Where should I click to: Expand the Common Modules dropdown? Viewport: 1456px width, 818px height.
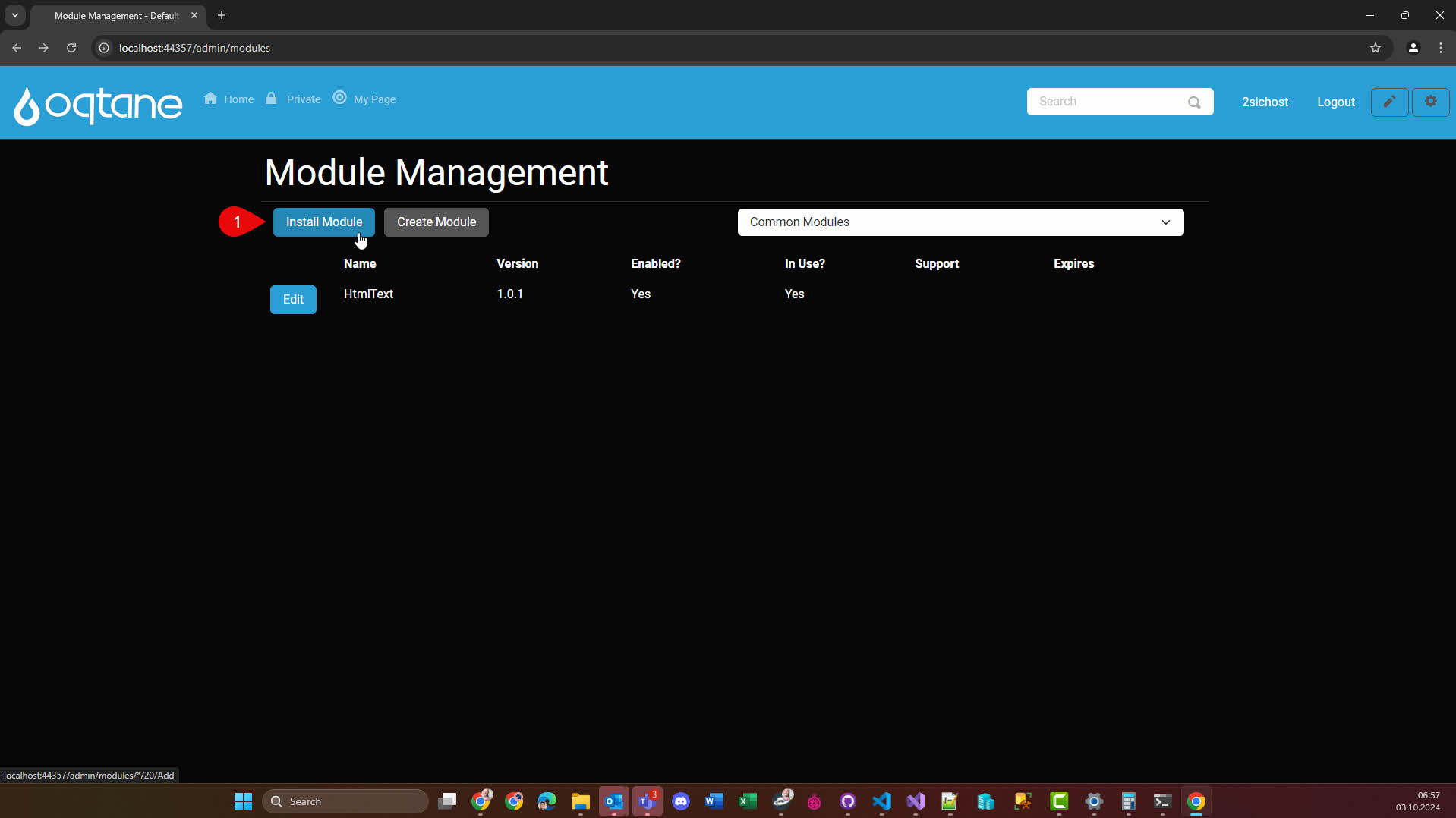coord(960,222)
